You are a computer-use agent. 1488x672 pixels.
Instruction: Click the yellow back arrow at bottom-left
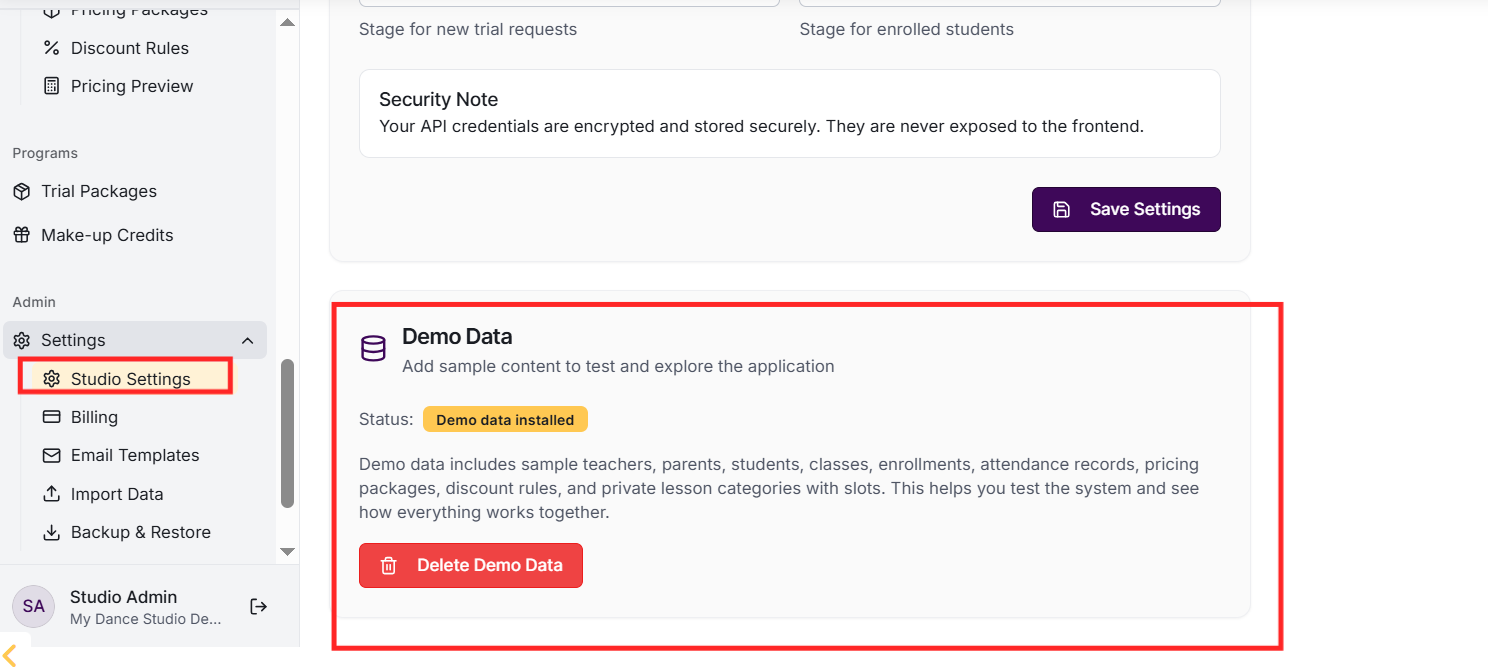pyautogui.click(x=10, y=655)
